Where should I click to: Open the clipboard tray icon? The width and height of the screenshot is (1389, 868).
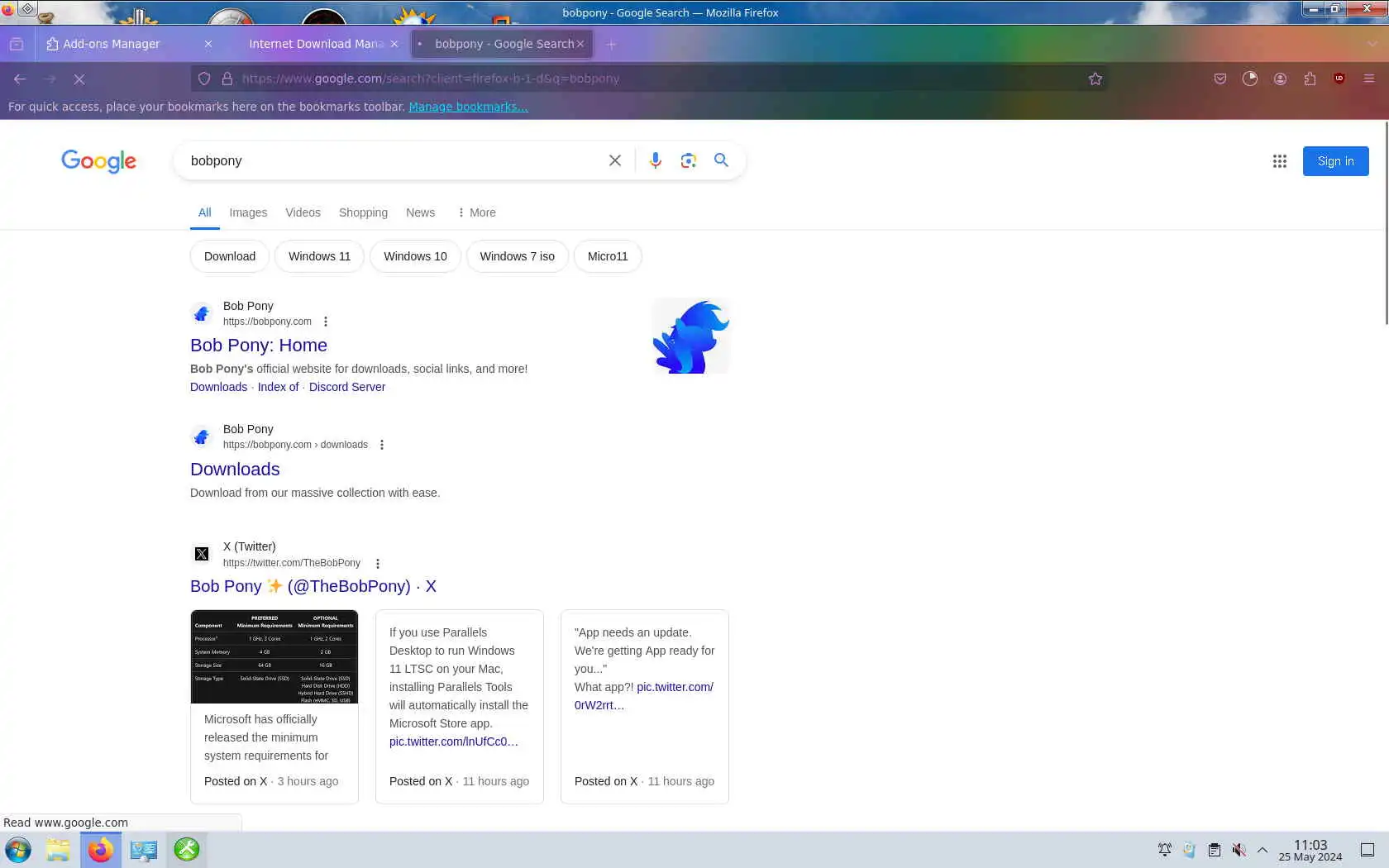[x=1214, y=850]
